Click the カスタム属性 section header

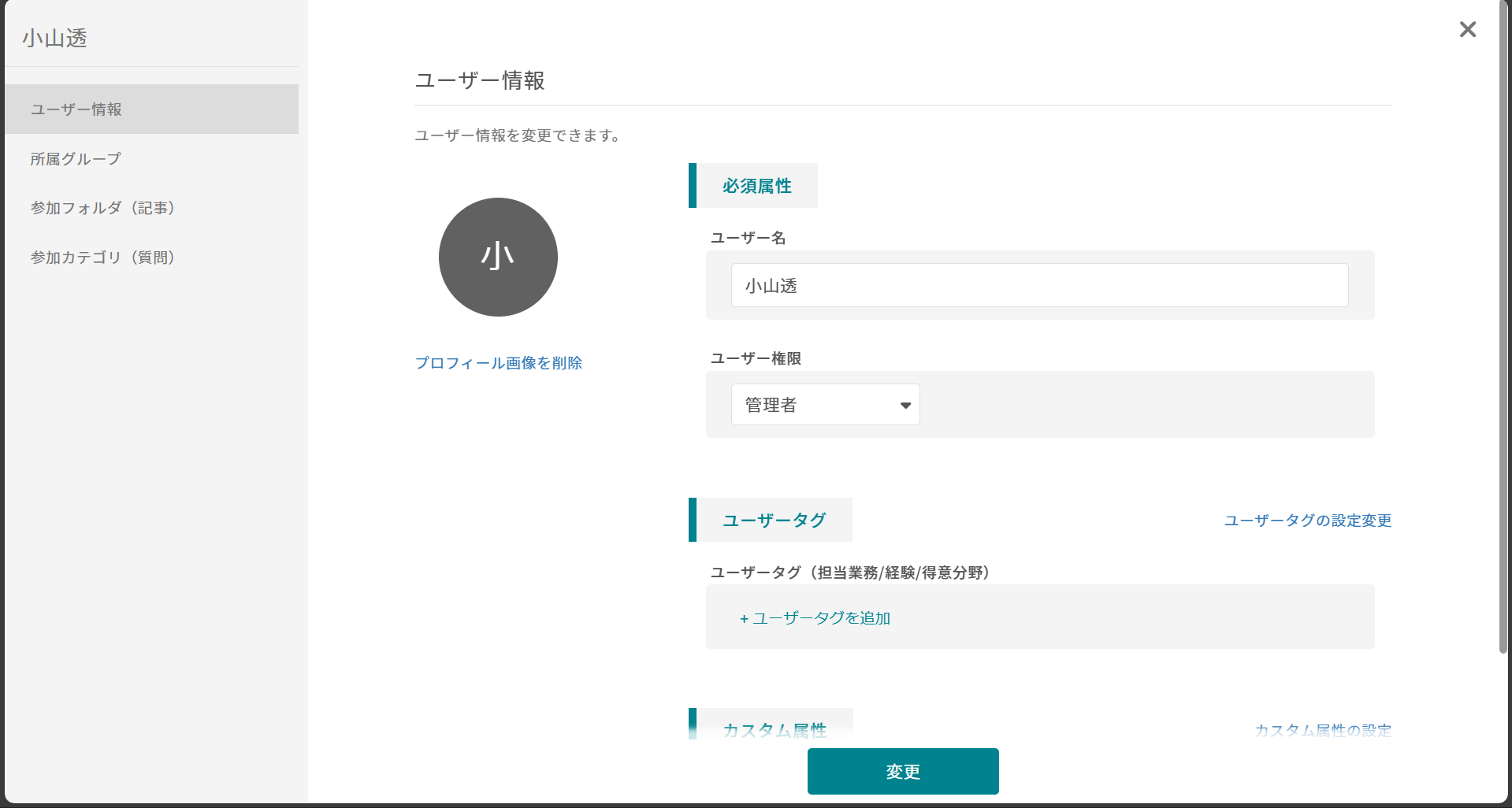(775, 730)
